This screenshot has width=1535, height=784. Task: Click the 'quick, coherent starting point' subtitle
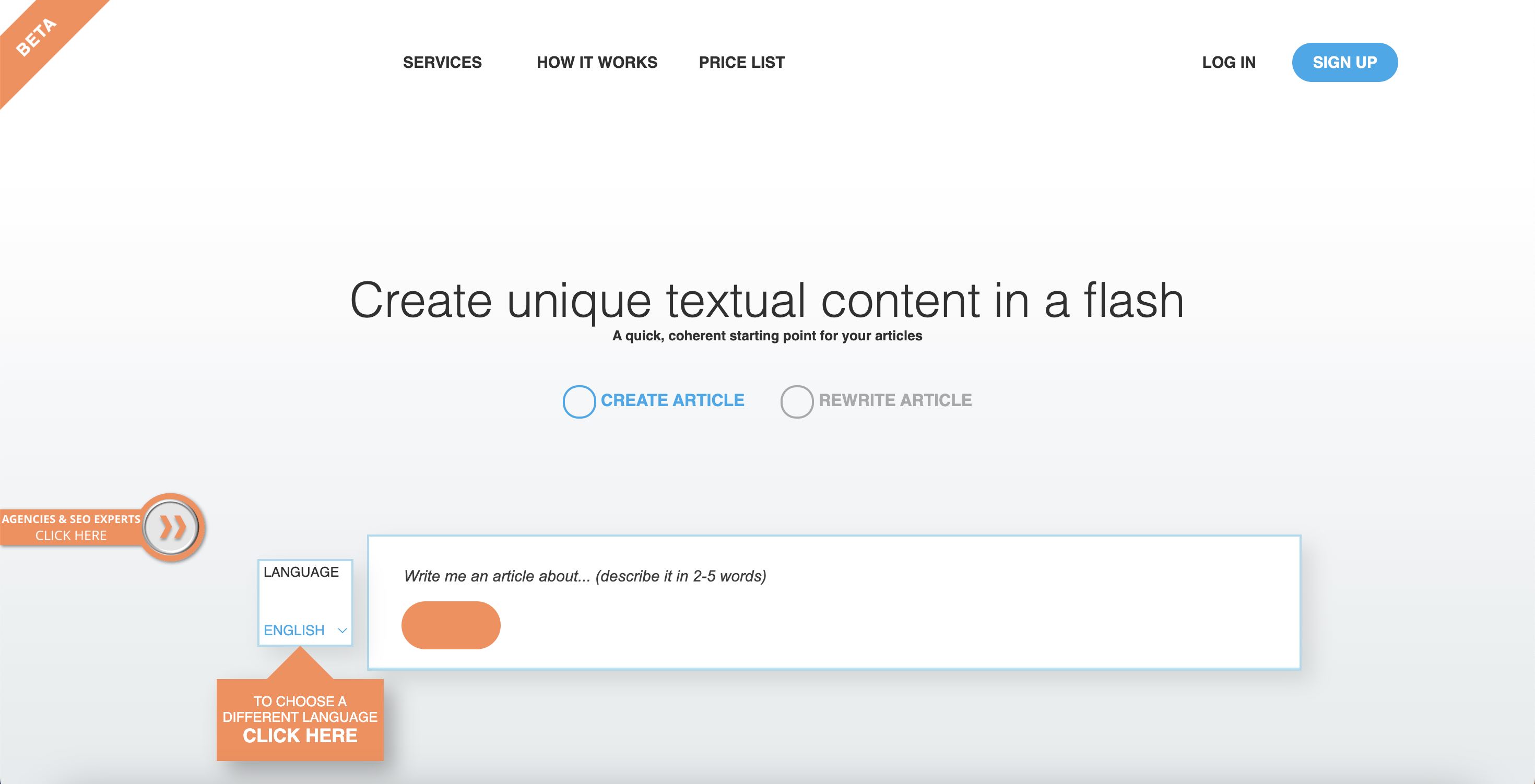(x=767, y=336)
